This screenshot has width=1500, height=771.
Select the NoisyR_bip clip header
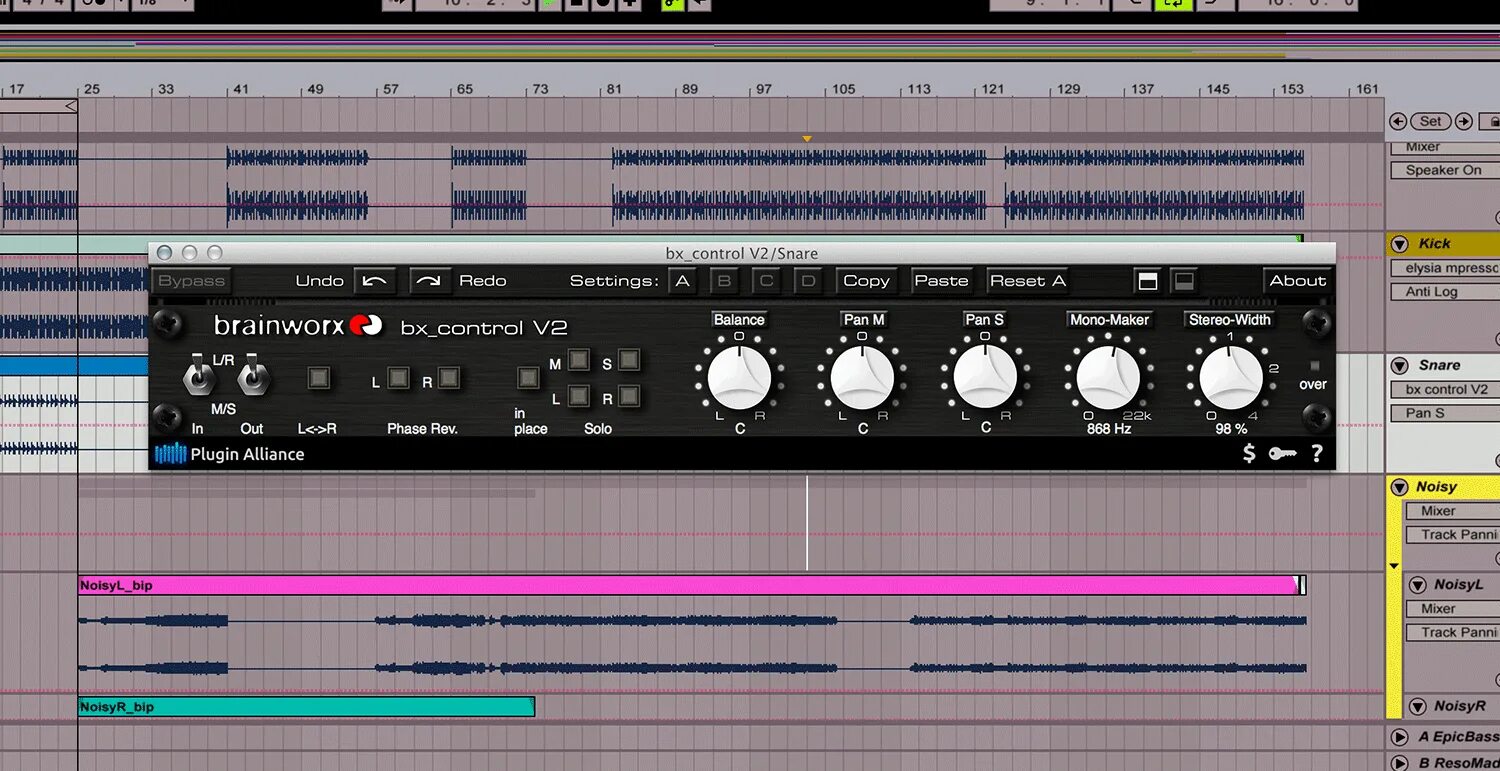click(x=307, y=707)
